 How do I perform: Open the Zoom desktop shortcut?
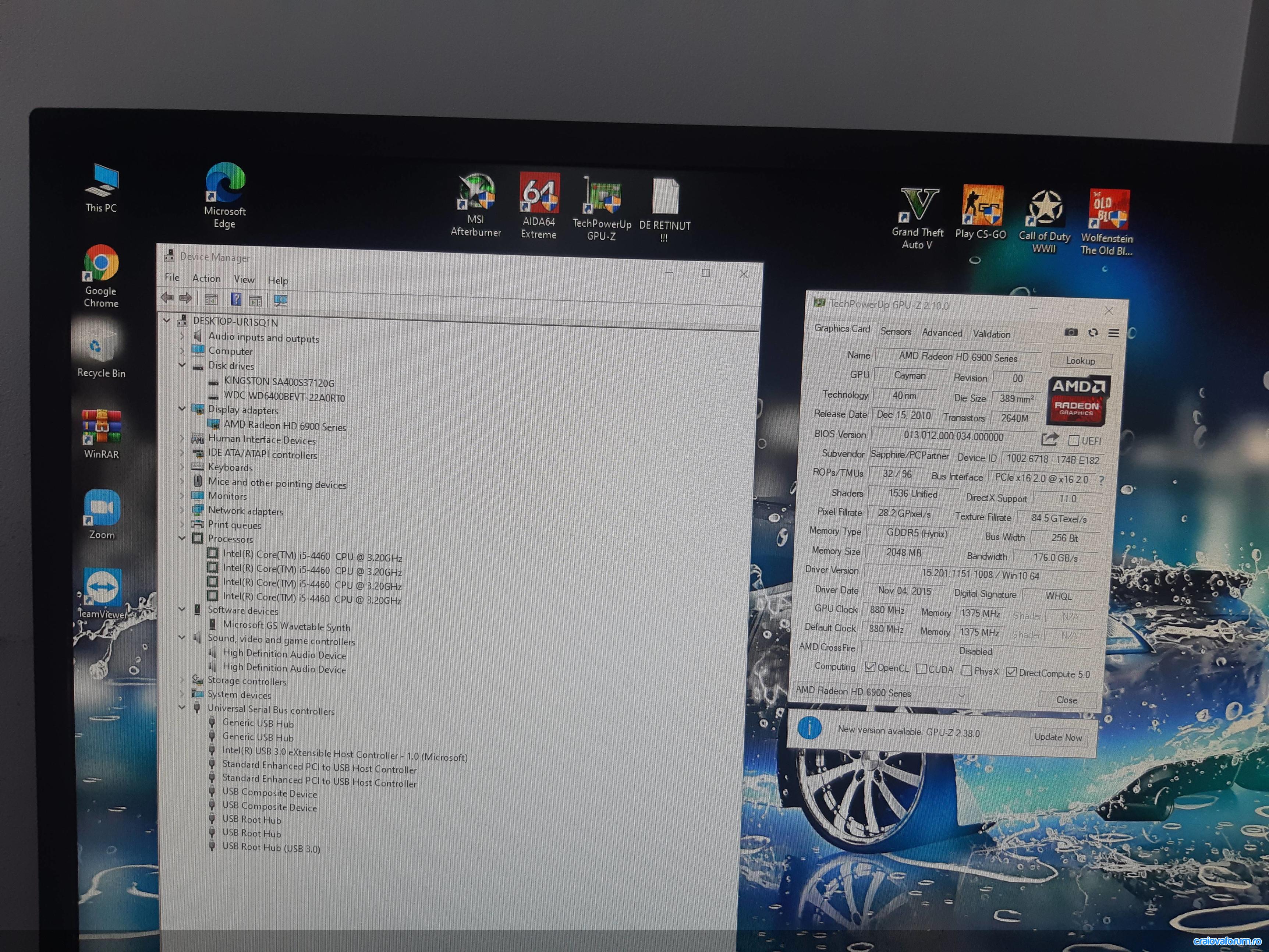[x=102, y=514]
